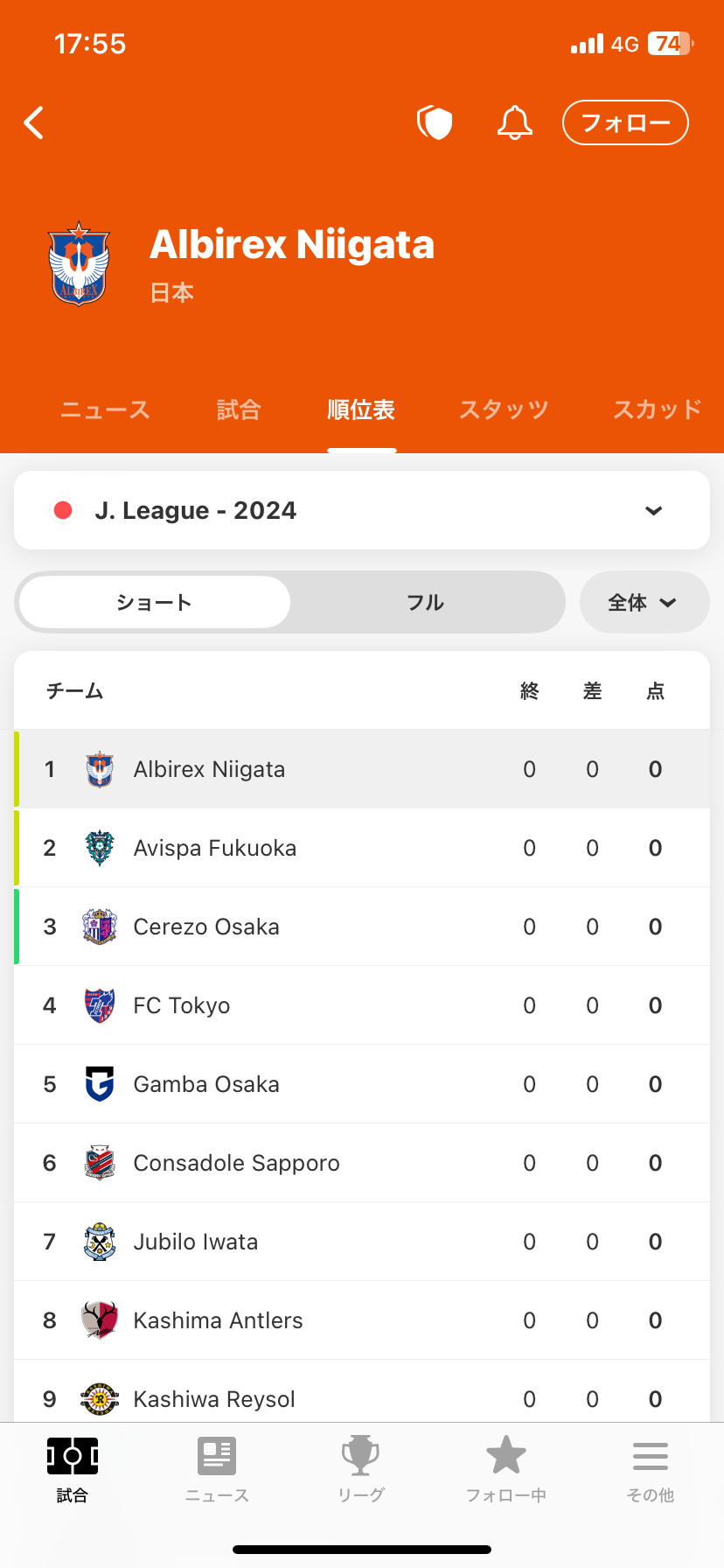This screenshot has height=1568, width=724.
Task: Tap the Albirex Niigata crest in header
Action: 79,263
